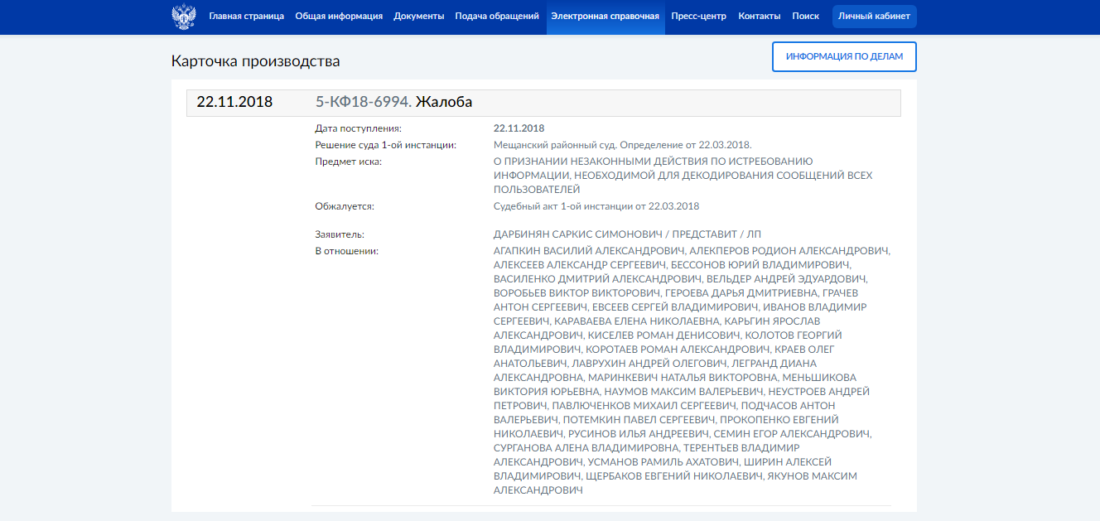Click the bold Дата поступления value
The width and height of the screenshot is (1100, 521).
pos(519,128)
